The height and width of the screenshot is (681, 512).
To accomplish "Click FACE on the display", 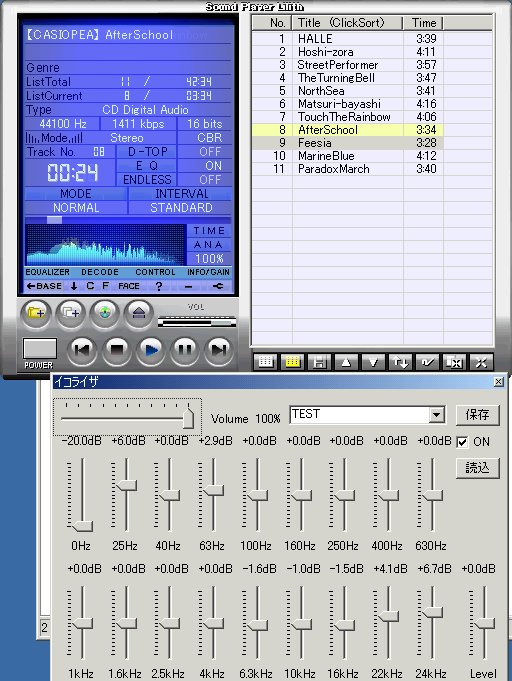I will [x=129, y=286].
